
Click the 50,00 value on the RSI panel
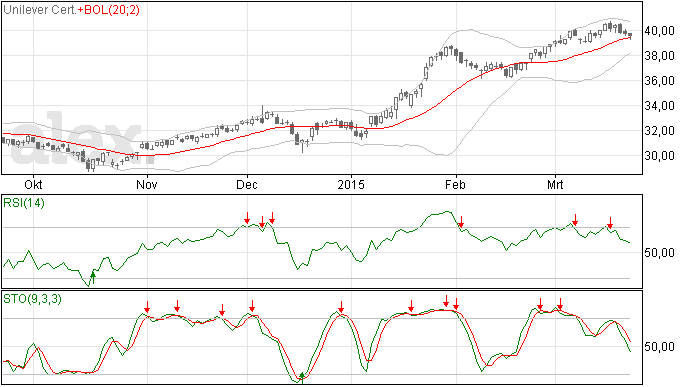coord(659,253)
